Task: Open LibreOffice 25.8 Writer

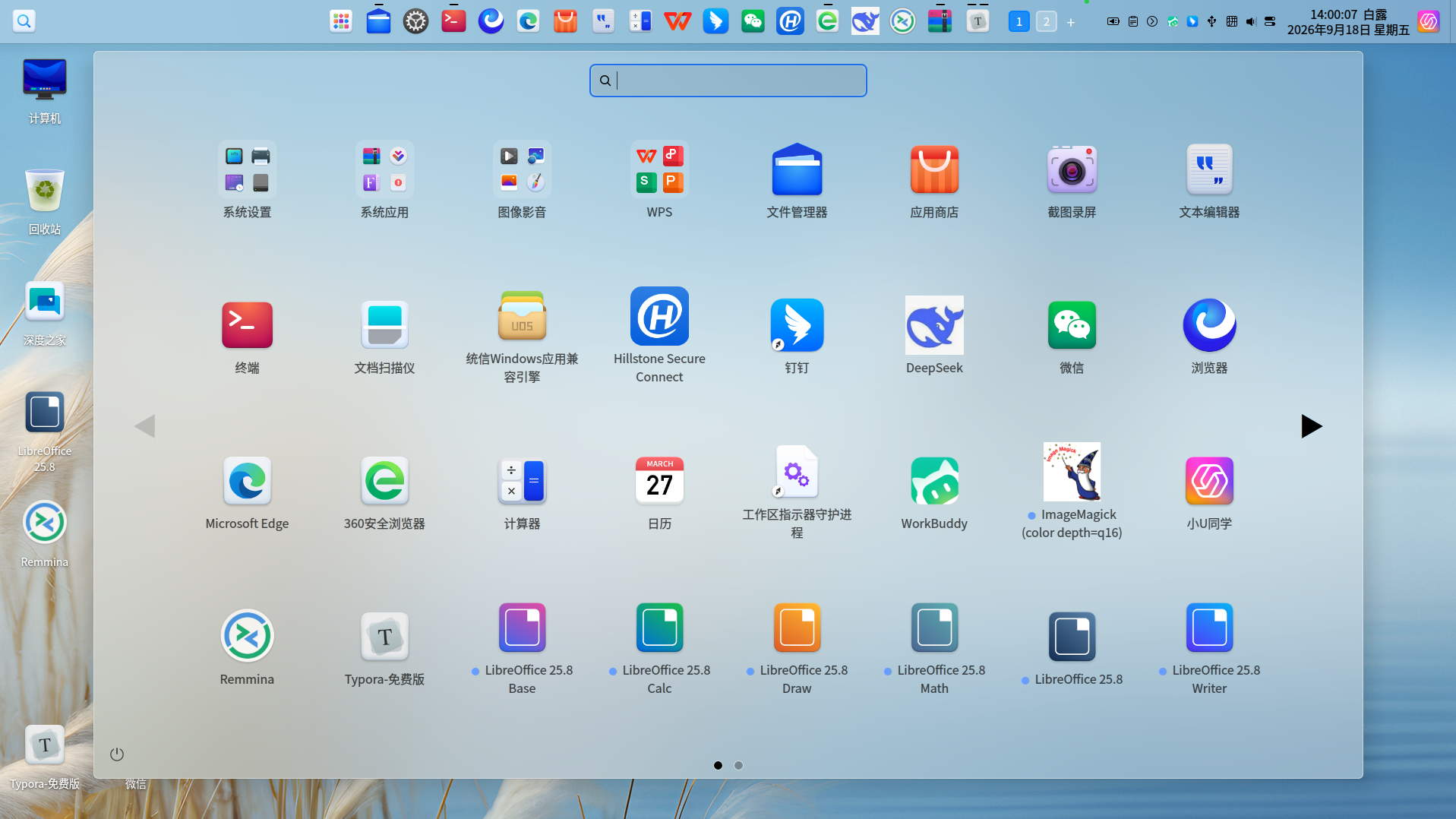Action: tap(1209, 628)
